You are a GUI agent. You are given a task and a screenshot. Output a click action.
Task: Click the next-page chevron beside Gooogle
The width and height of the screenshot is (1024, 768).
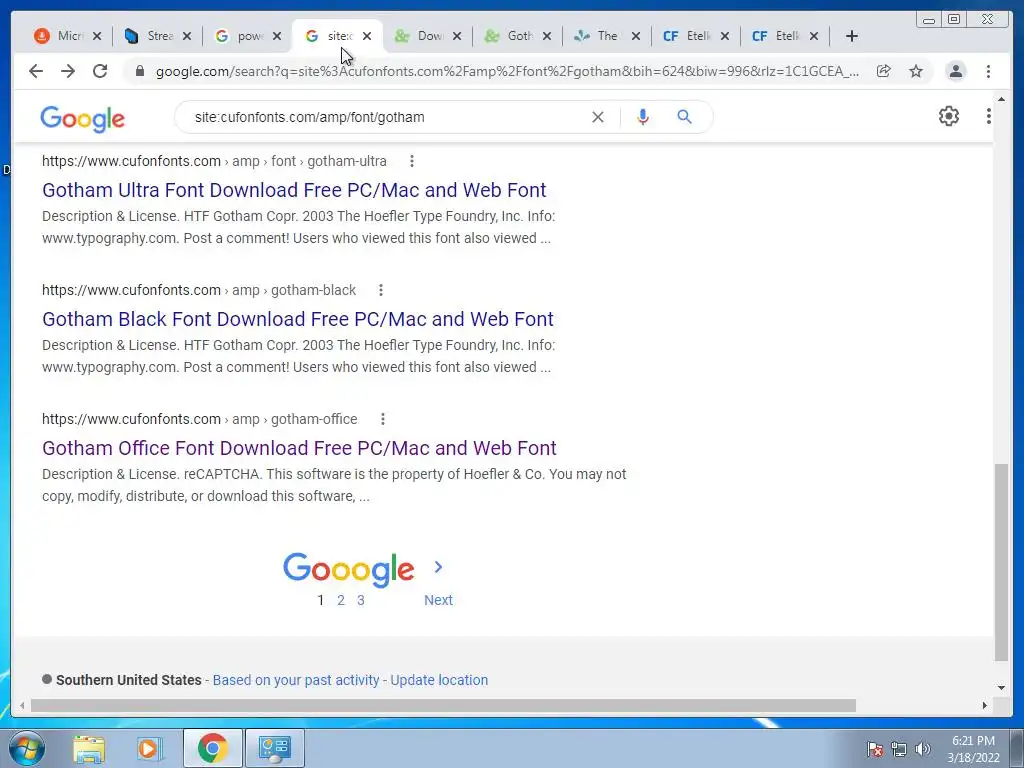[x=438, y=568]
